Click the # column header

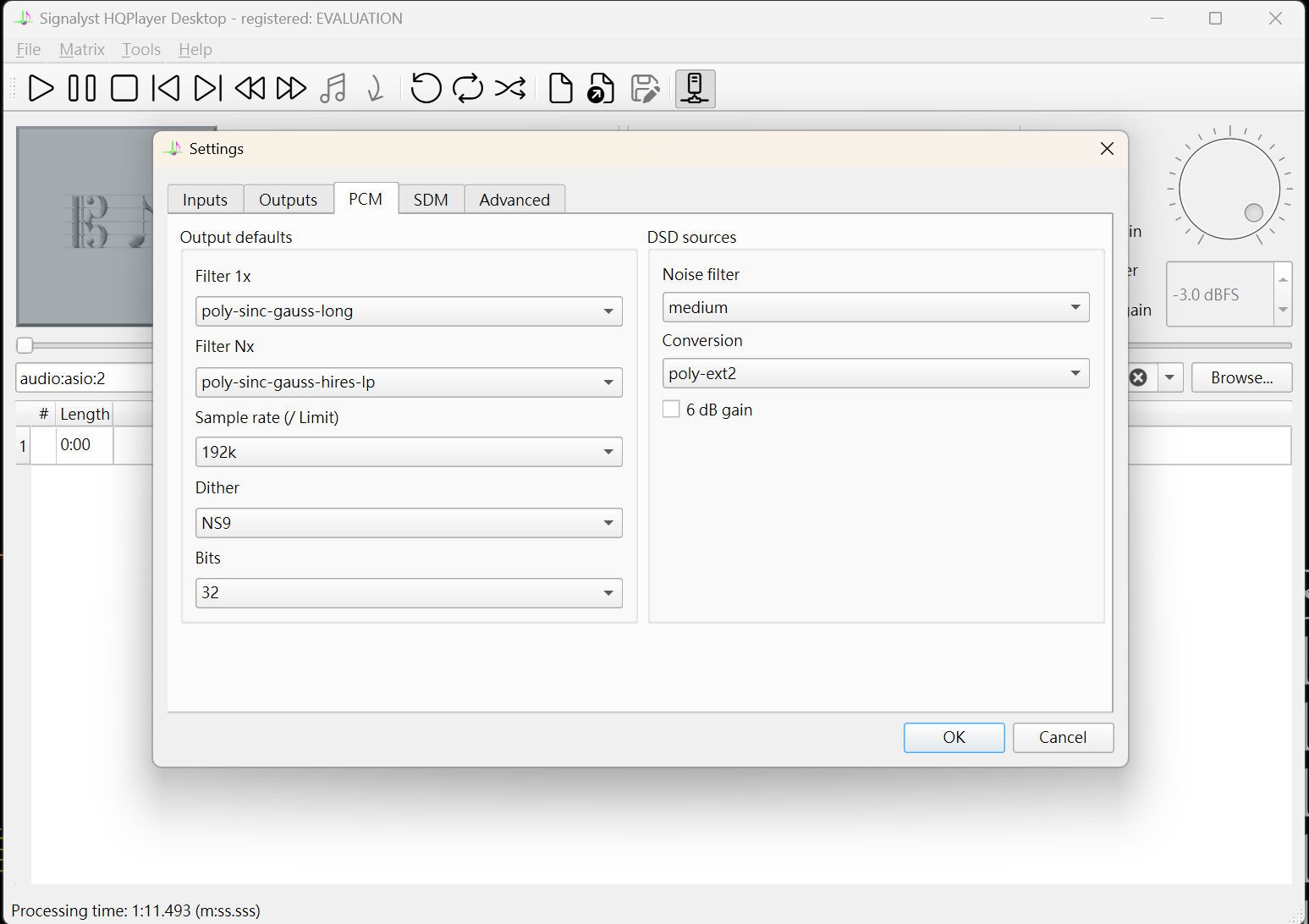point(43,414)
